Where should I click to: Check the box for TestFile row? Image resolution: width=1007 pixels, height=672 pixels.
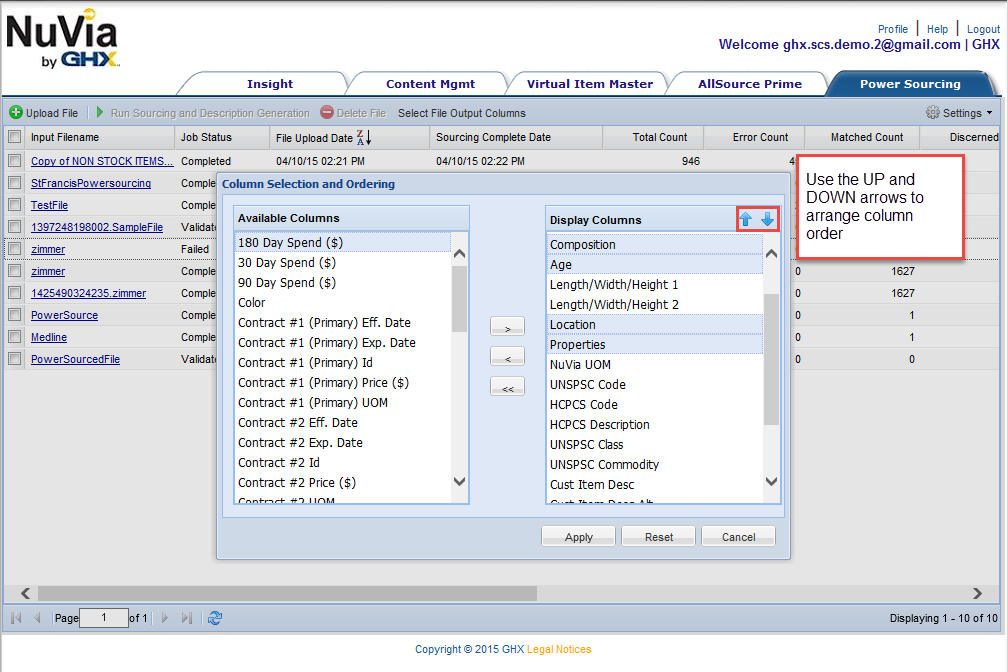coord(14,205)
